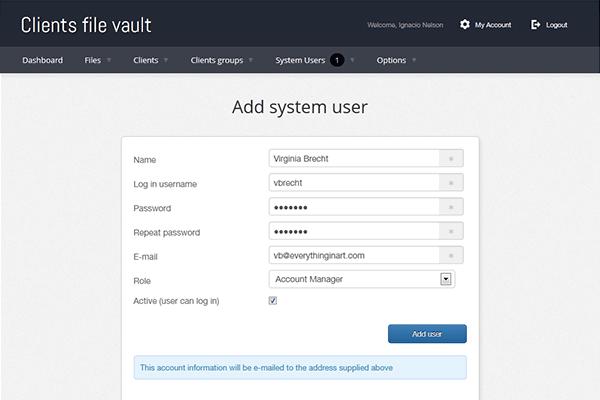Viewport: 600px width, 400px height.
Task: Click the asterisk icon in Password field
Action: pos(451,207)
